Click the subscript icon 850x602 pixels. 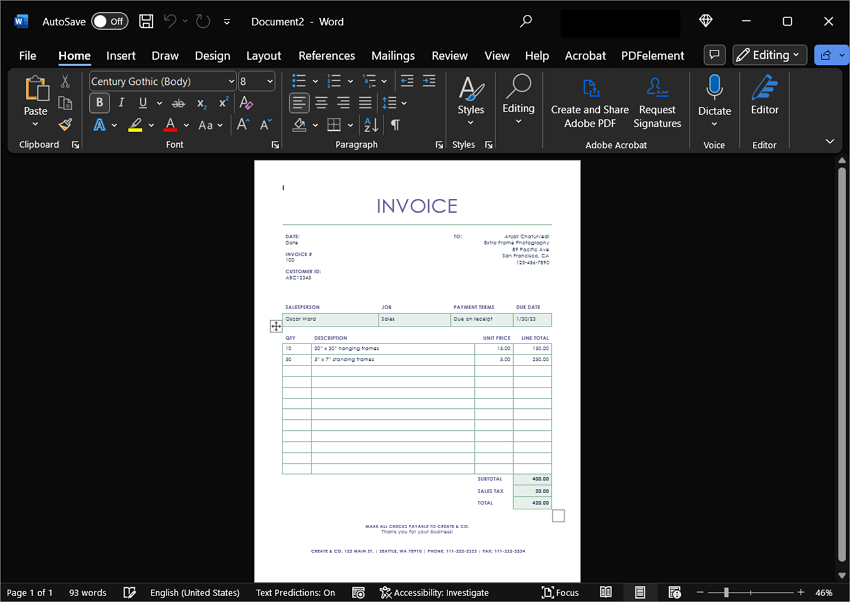200,102
